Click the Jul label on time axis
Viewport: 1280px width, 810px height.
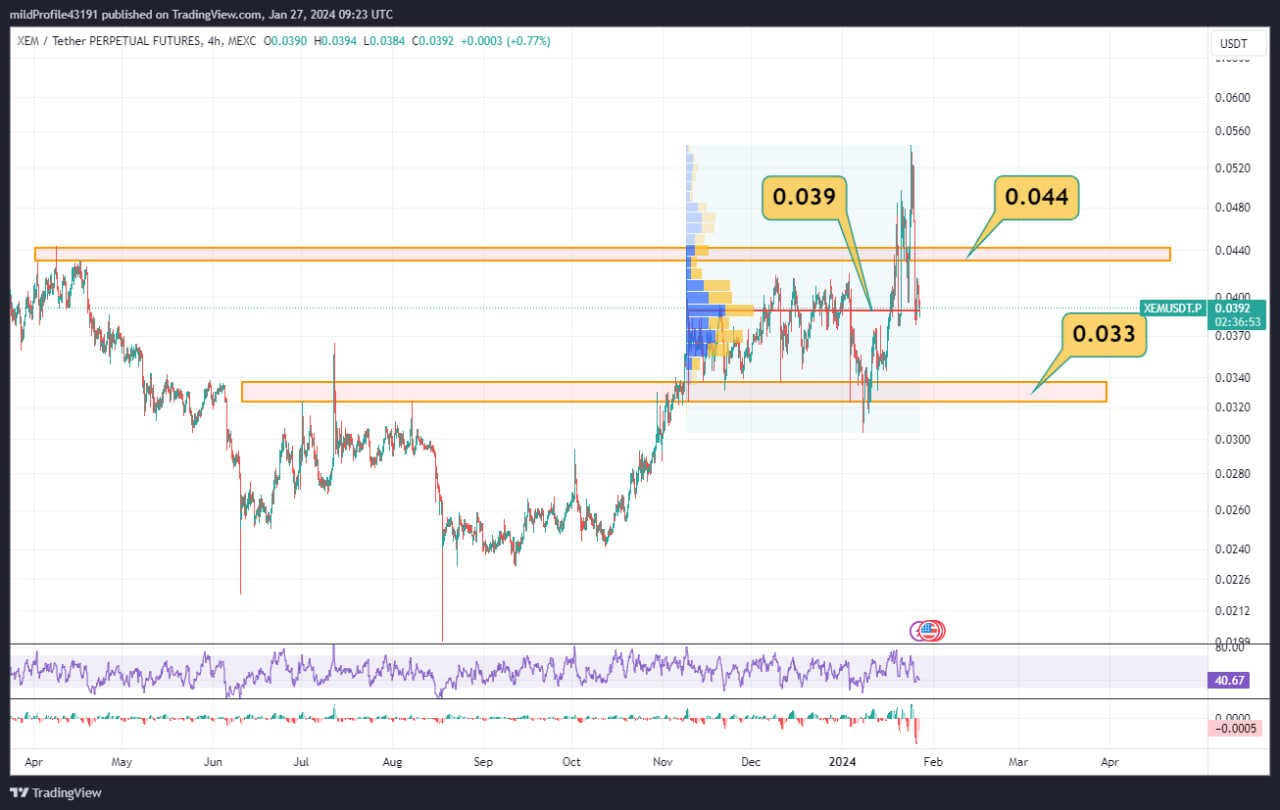click(301, 762)
